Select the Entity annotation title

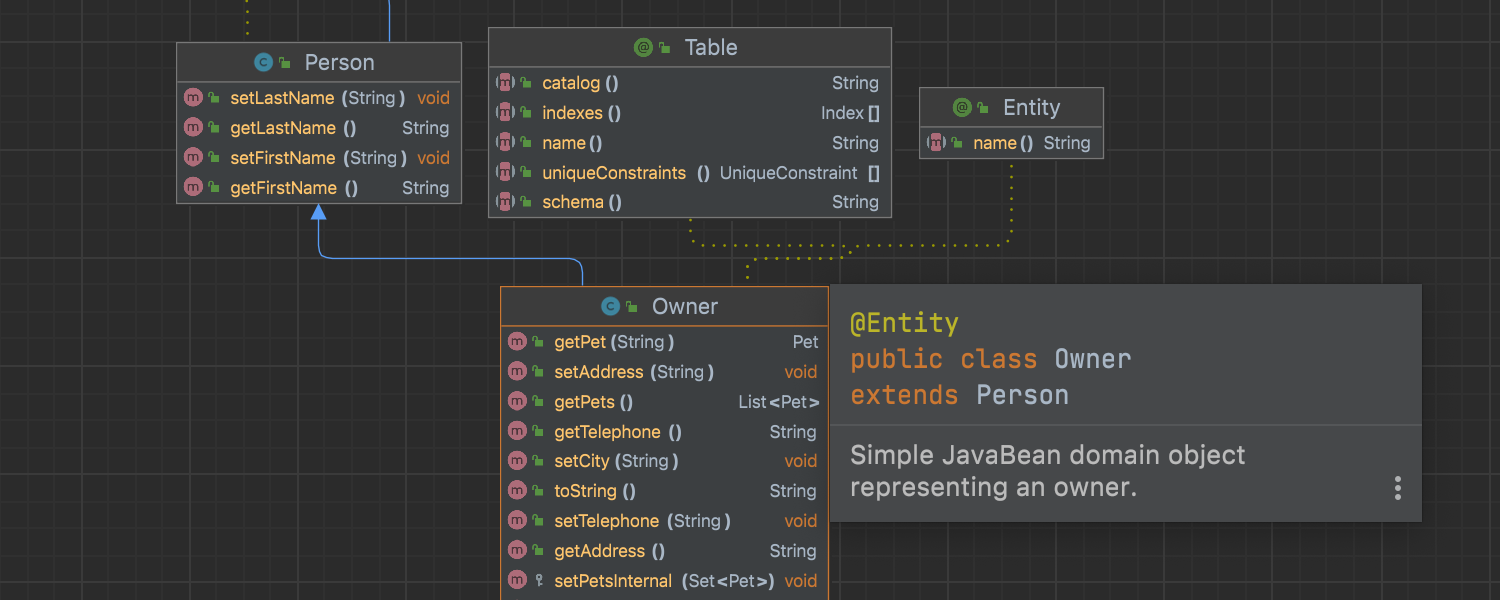(1032, 107)
